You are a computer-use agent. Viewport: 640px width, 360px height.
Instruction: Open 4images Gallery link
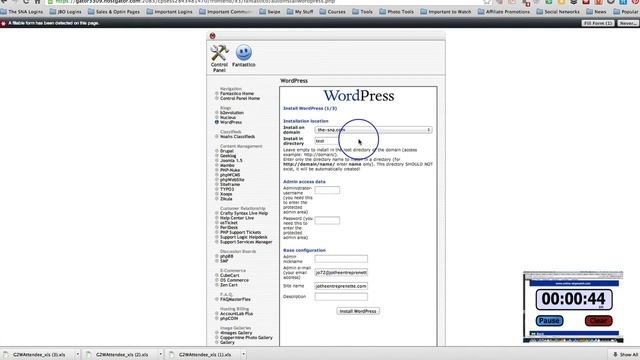(x=236, y=333)
